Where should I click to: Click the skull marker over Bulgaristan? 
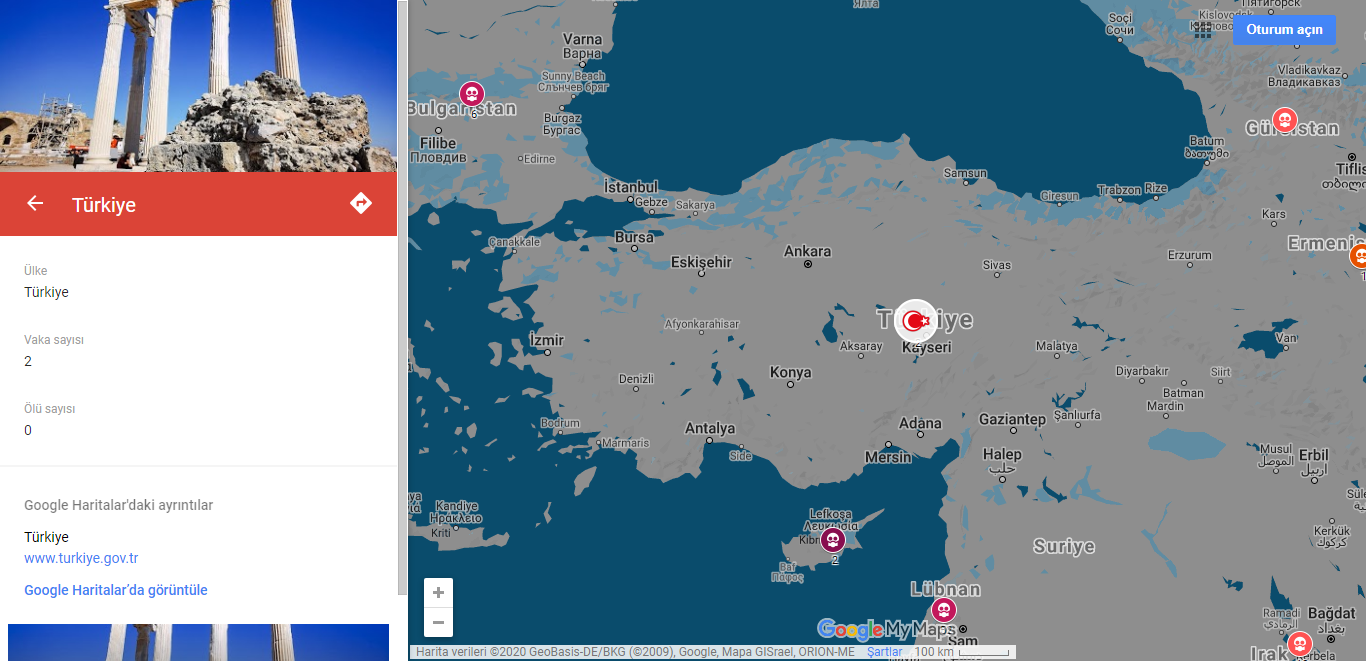click(x=471, y=94)
